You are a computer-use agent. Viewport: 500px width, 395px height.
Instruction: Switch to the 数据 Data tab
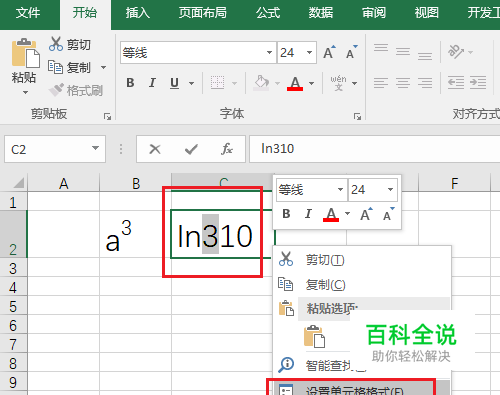pyautogui.click(x=321, y=13)
